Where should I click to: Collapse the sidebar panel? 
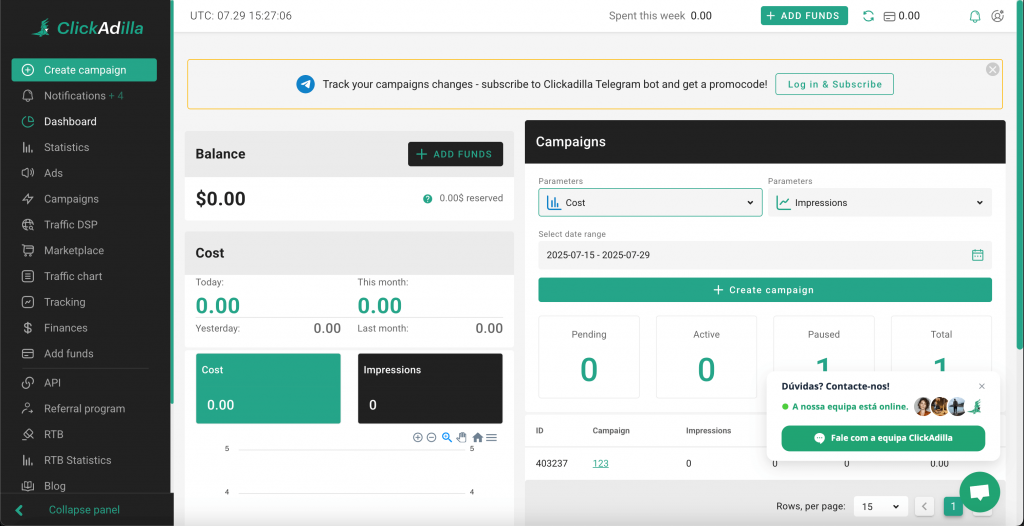coord(85,510)
